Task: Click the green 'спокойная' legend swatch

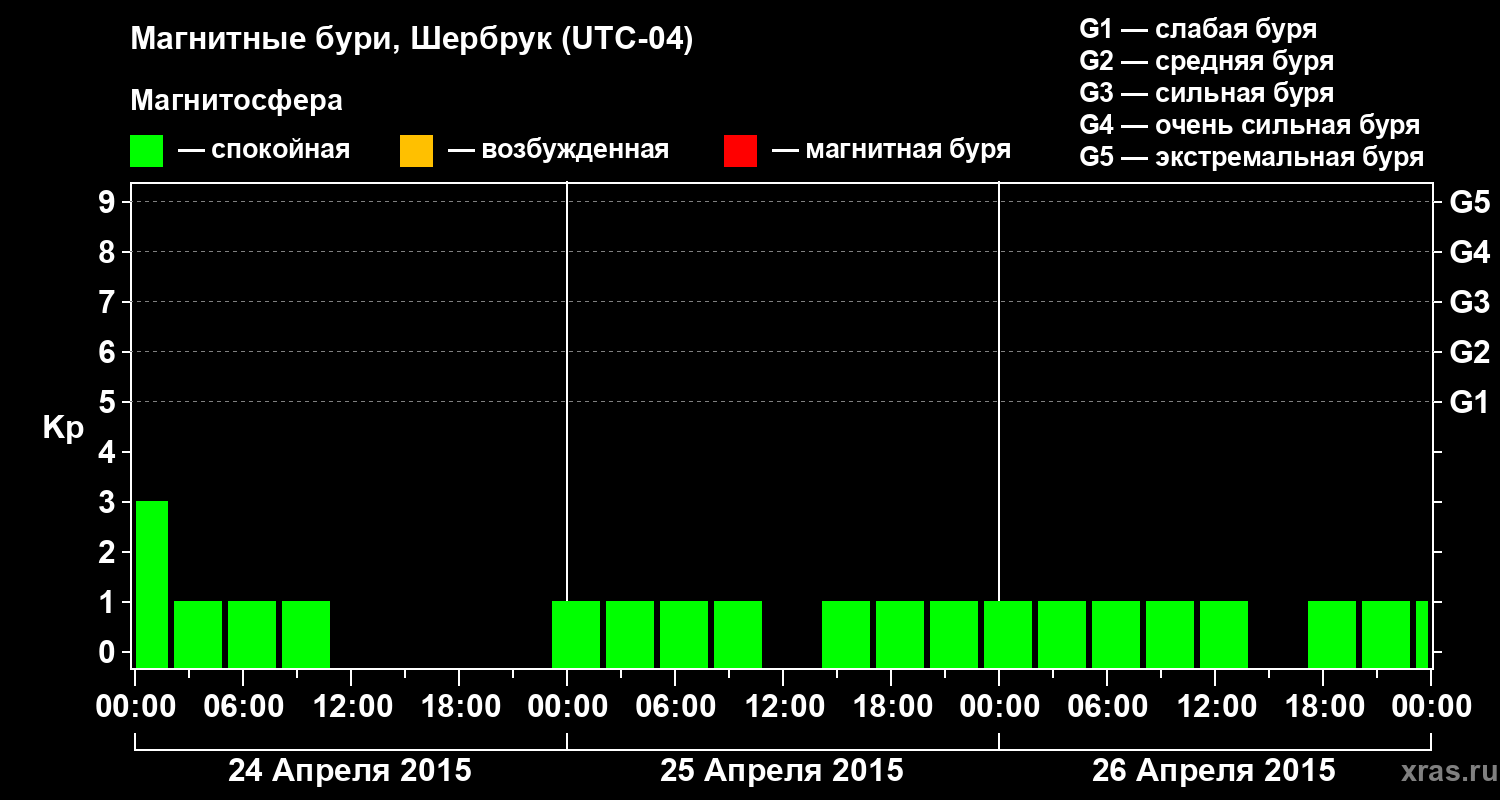Action: [x=147, y=151]
